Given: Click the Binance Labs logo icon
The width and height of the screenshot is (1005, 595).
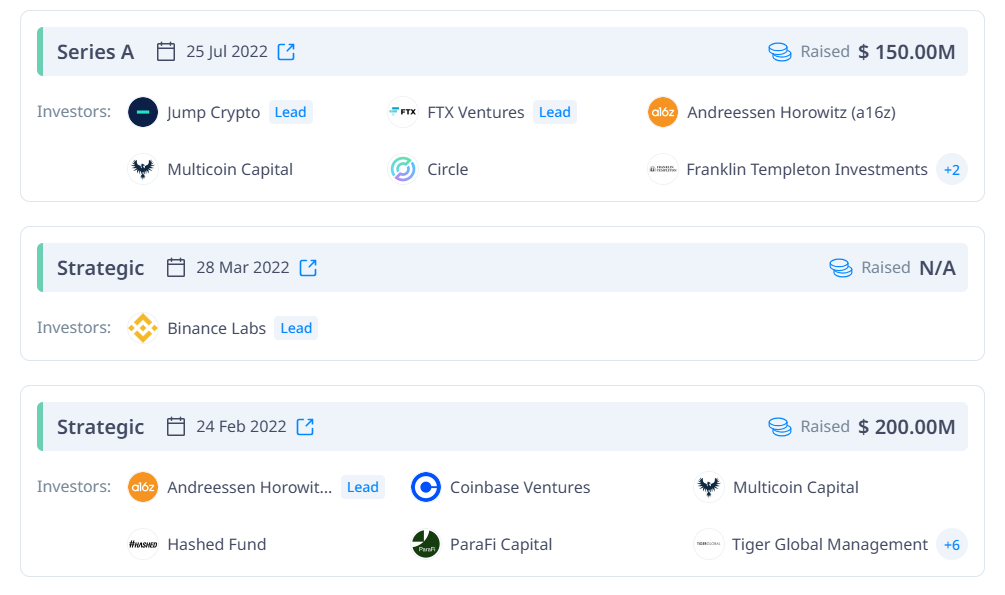Looking at the screenshot, I should [143, 328].
